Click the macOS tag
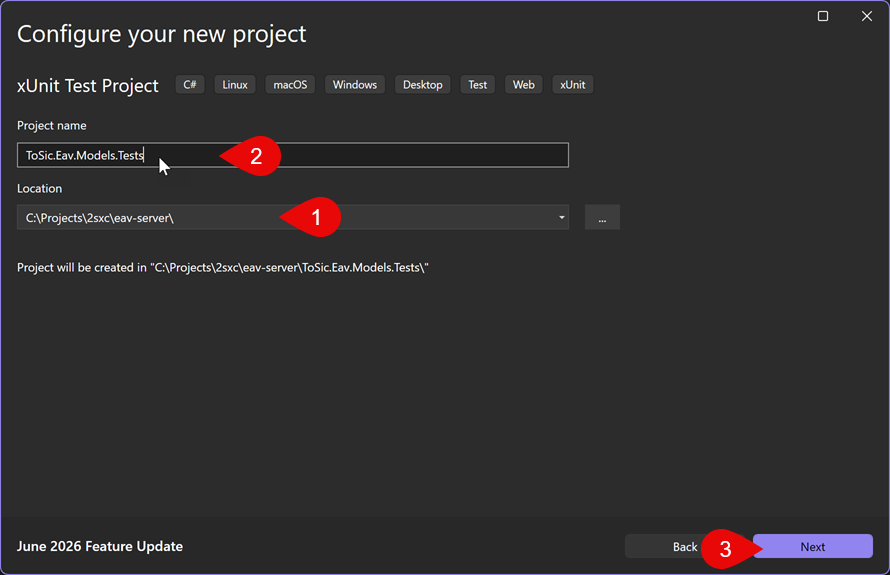The height and width of the screenshot is (575, 890). click(290, 85)
